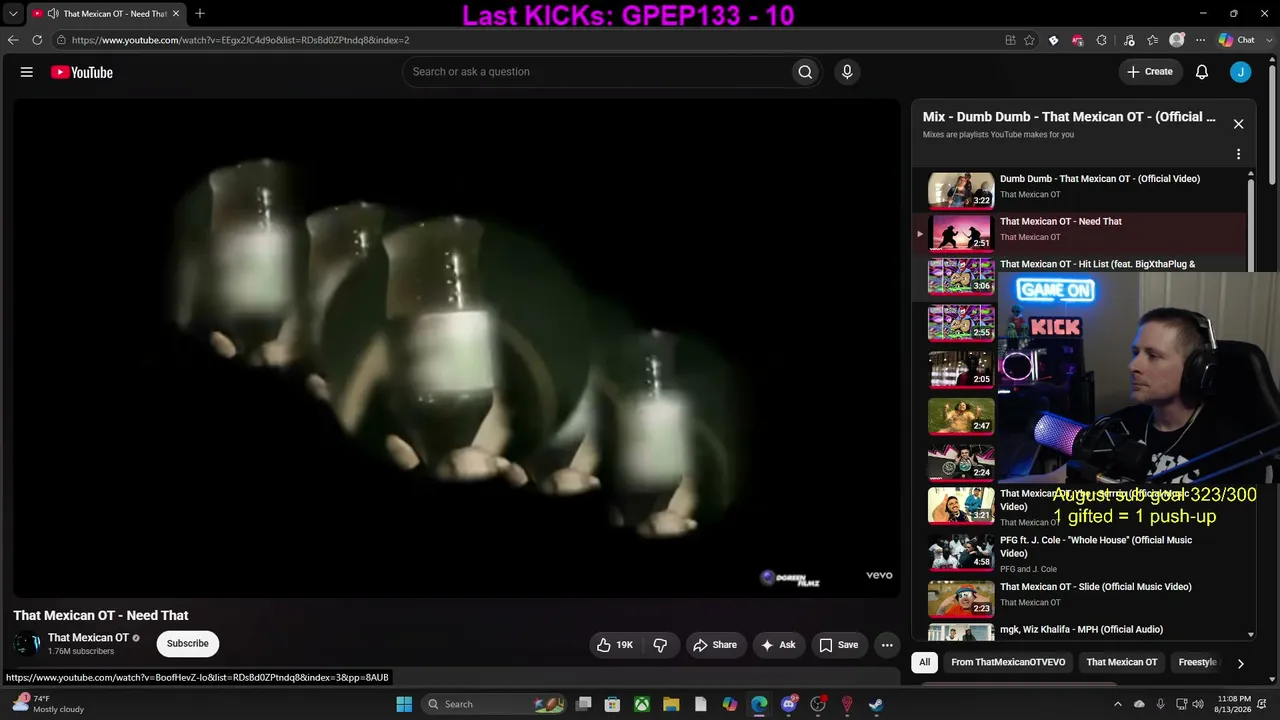Start voice search with the microphone icon

(x=847, y=72)
